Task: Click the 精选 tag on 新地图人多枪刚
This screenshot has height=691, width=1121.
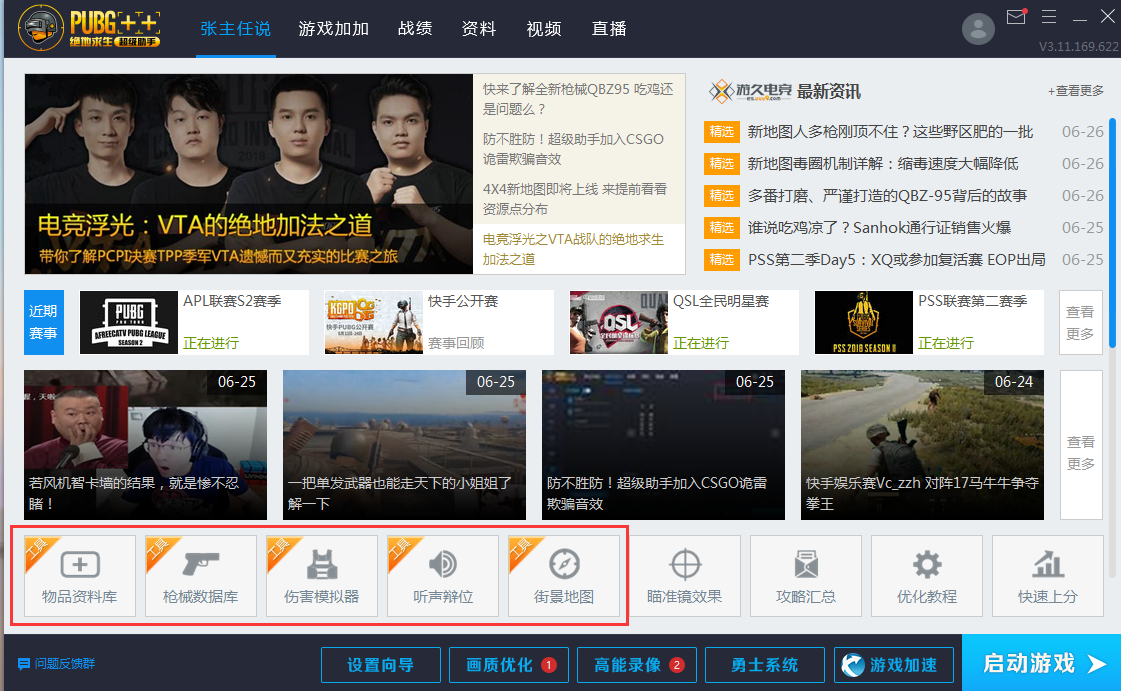Action: coord(721,131)
